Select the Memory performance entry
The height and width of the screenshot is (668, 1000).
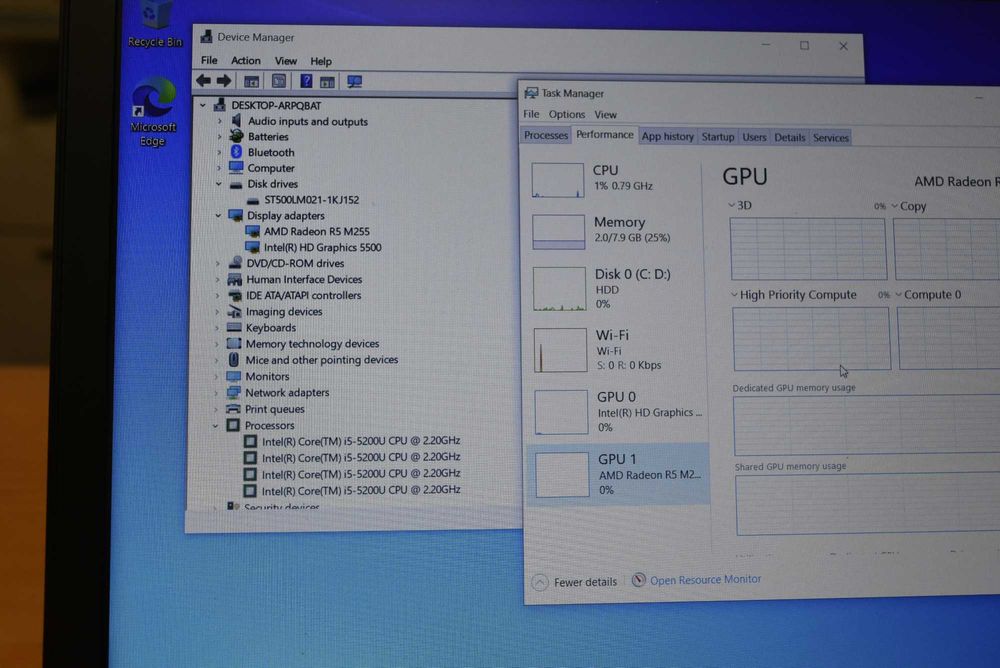(615, 230)
